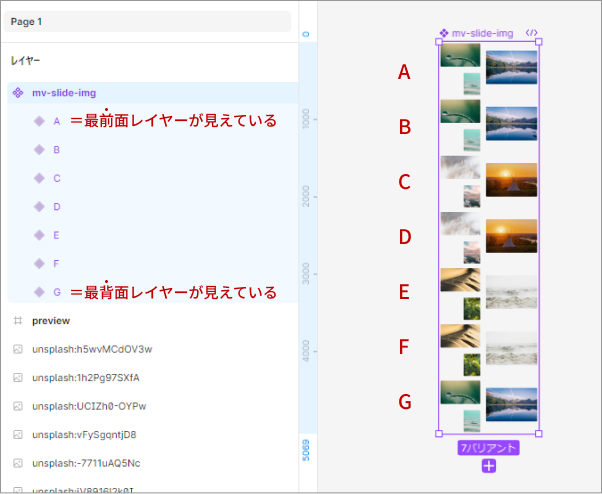
Task: Select the unsplash:UCIZh0-OYPw image layer
Action: pos(89,406)
